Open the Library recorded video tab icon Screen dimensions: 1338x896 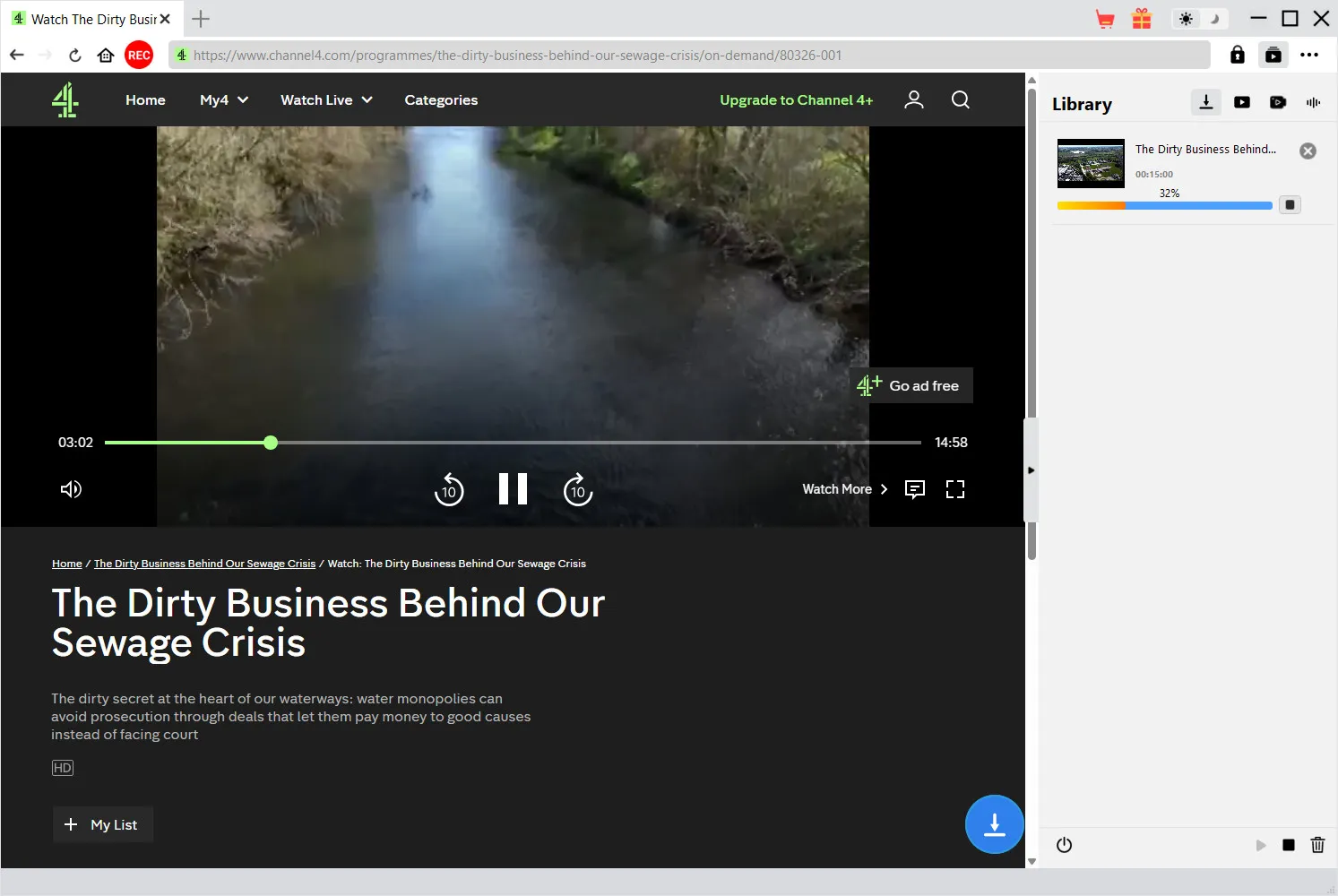point(1278,102)
